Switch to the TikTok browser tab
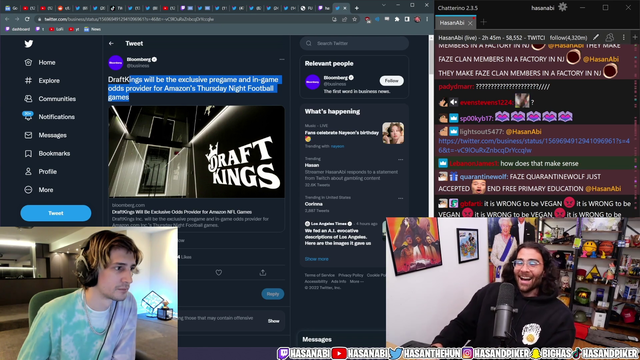This screenshot has width=640, height=360. coord(117,8)
